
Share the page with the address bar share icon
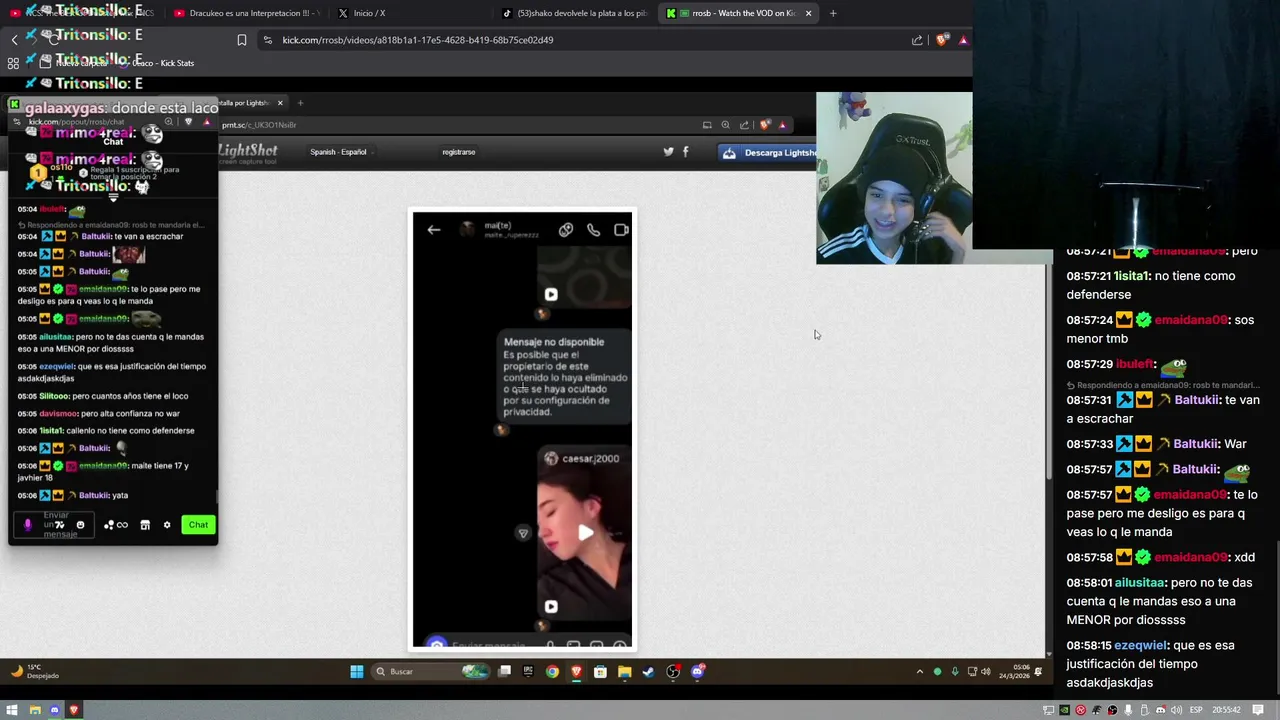coord(917,40)
